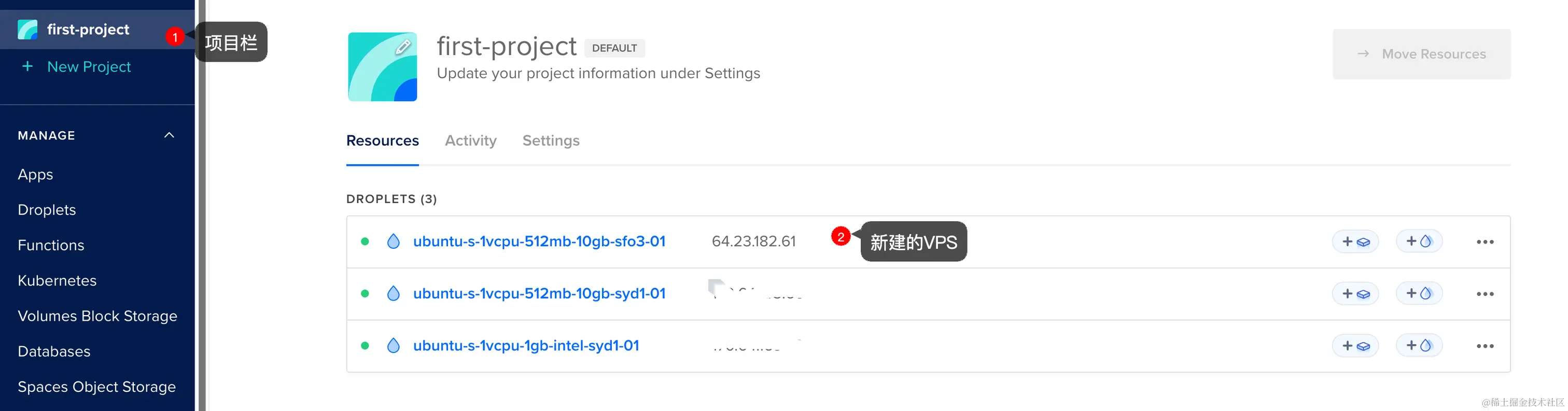Add volume to the 512mb syd1-01 droplet
Screen dimensions: 1568x411
point(1355,294)
